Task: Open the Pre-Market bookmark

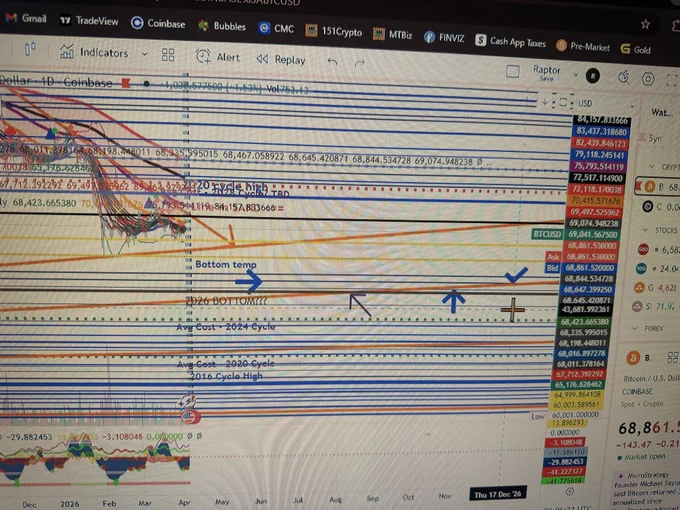Action: [583, 46]
